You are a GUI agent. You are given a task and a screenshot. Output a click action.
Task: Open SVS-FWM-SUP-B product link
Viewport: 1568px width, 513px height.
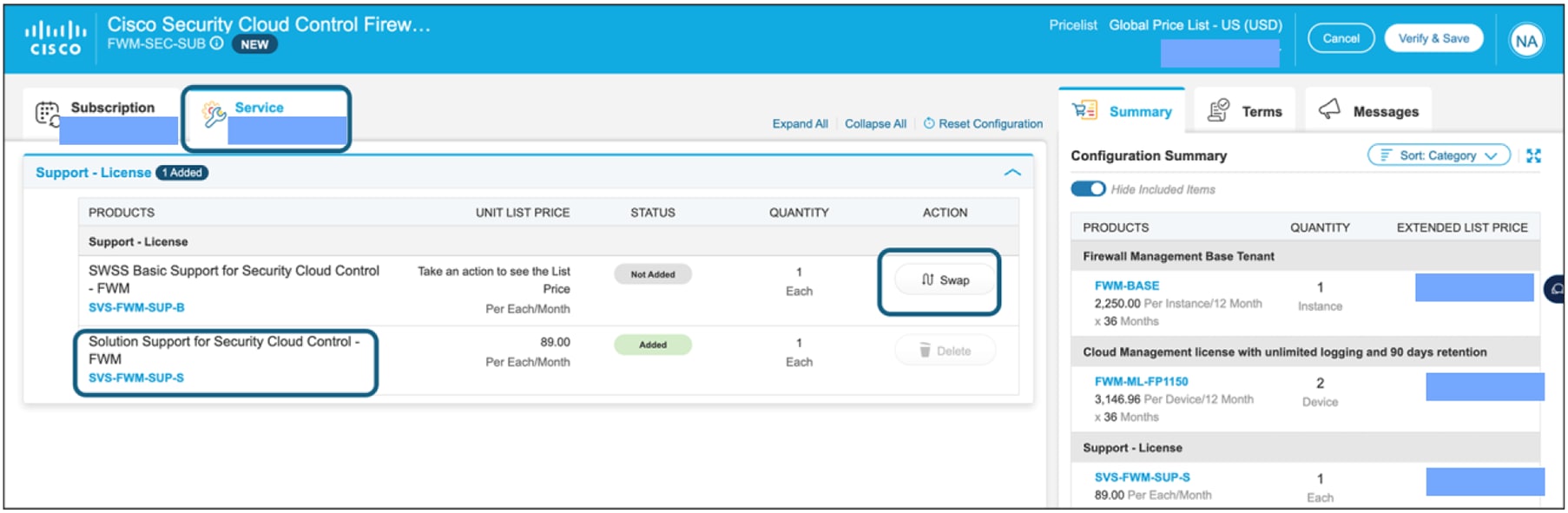[136, 307]
